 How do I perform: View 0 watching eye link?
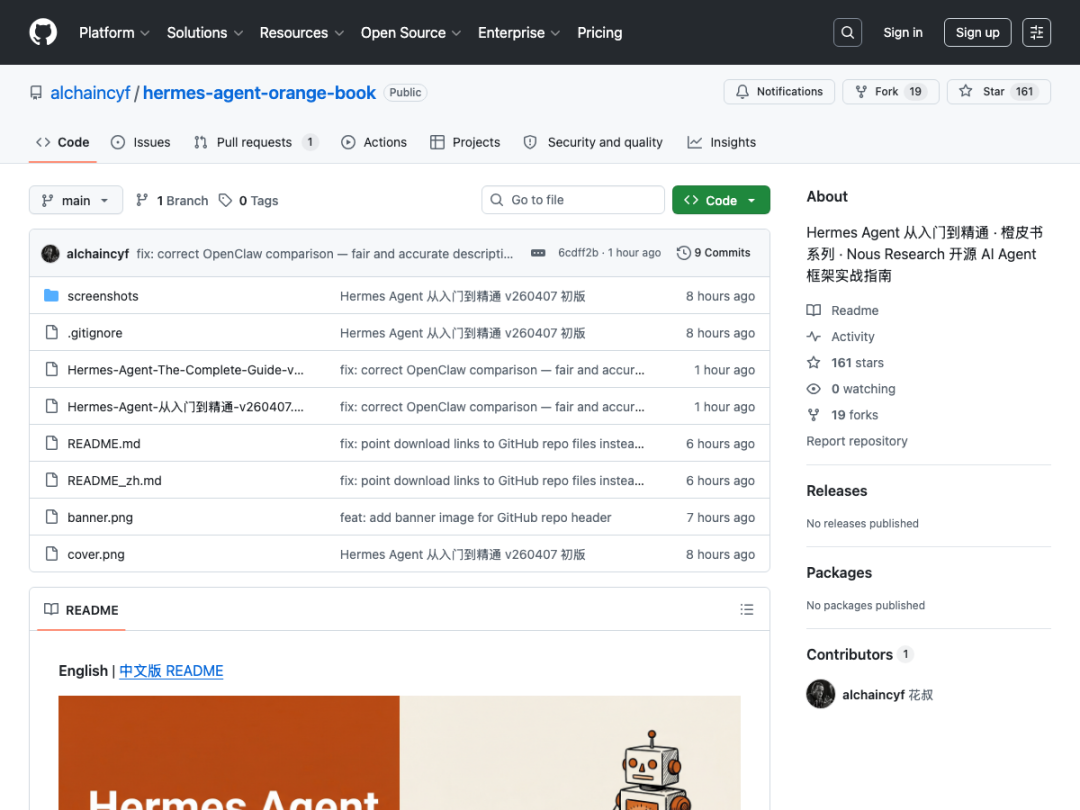[851, 389]
